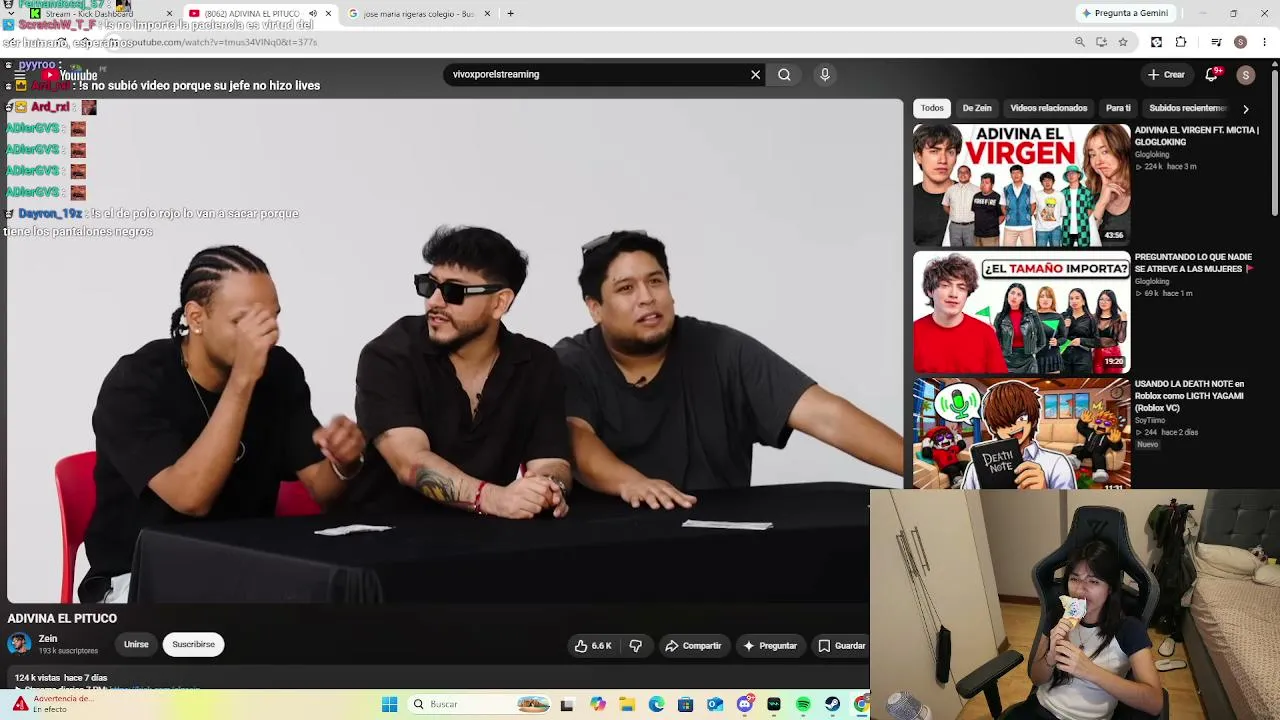Click the Pregunta a Gemini button
1280x720 pixels.
tap(1124, 14)
